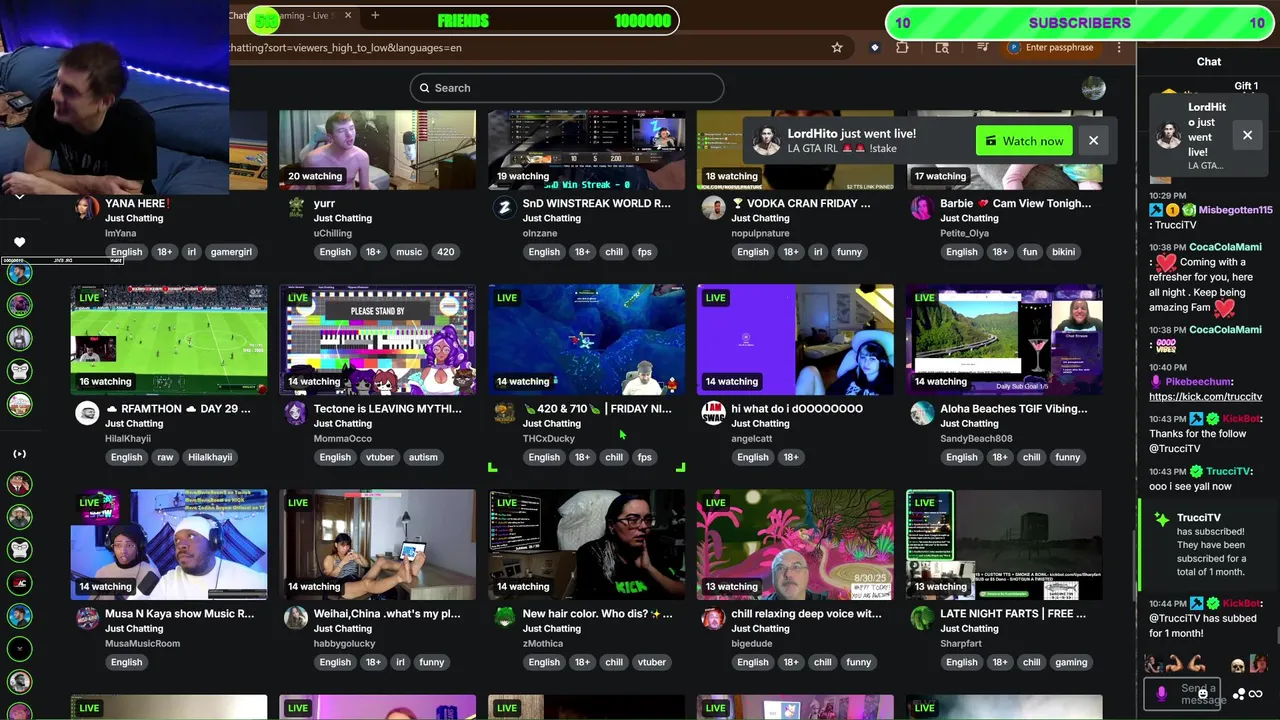Expand the sidebar with the chevron arrow
The height and width of the screenshot is (720, 1280).
pos(19,197)
